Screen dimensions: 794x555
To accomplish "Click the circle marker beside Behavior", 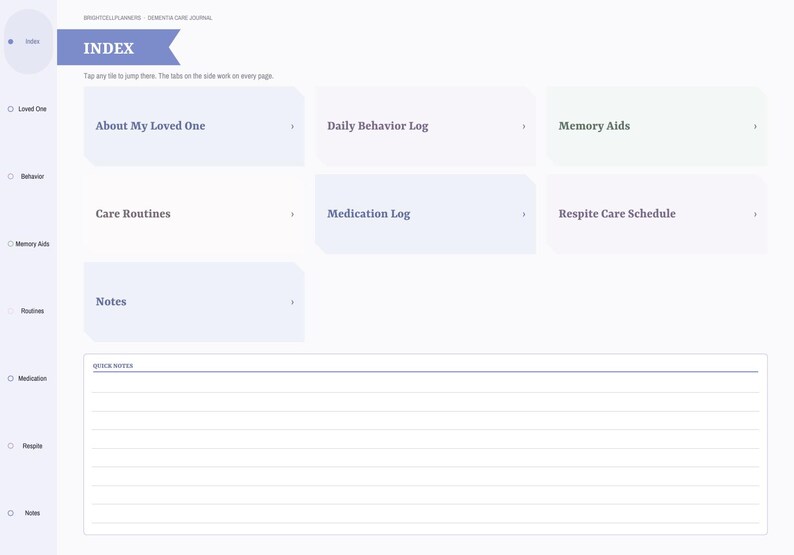I will pyautogui.click(x=11, y=176).
